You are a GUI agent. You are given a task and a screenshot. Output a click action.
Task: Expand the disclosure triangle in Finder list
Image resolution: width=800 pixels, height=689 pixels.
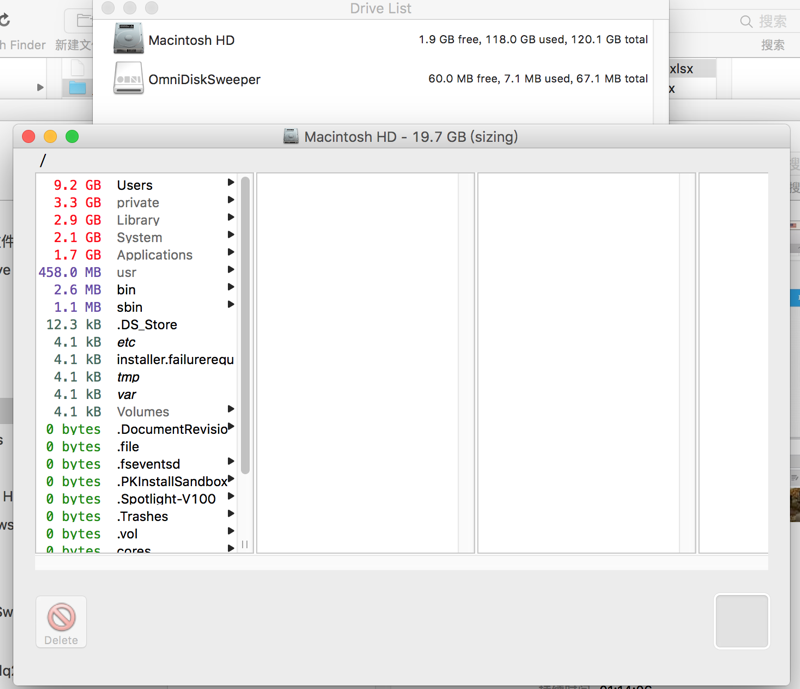(x=40, y=87)
